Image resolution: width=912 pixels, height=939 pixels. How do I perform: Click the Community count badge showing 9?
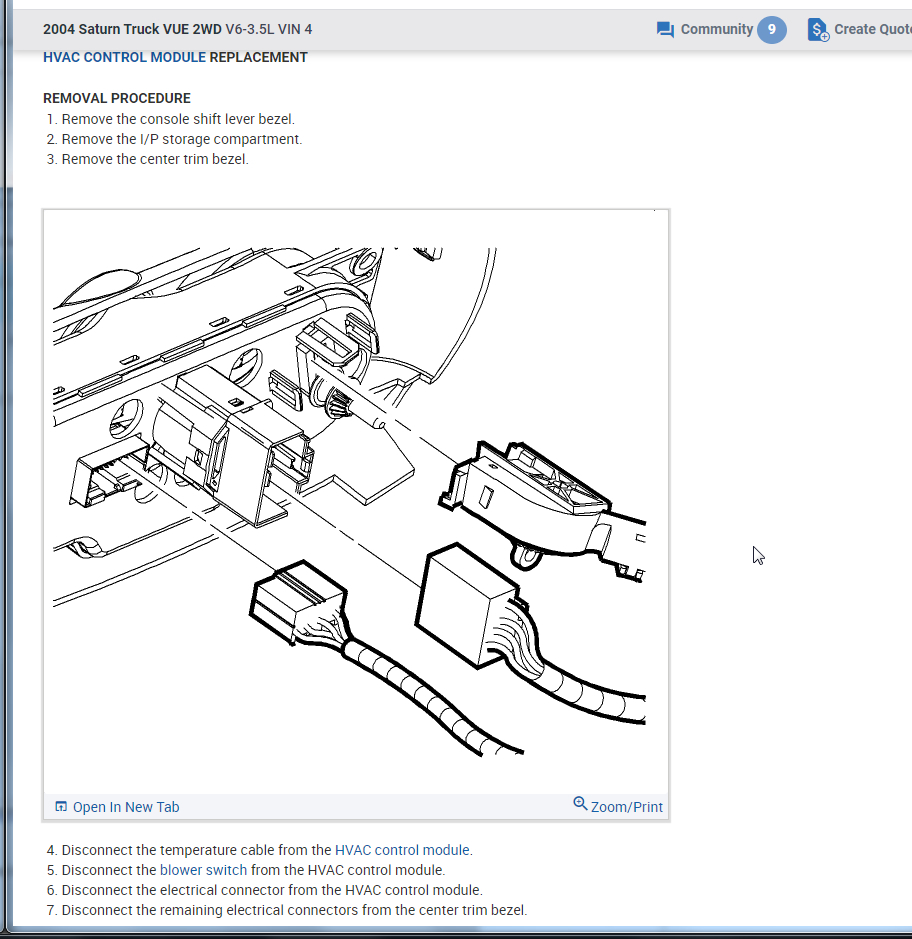click(x=772, y=29)
